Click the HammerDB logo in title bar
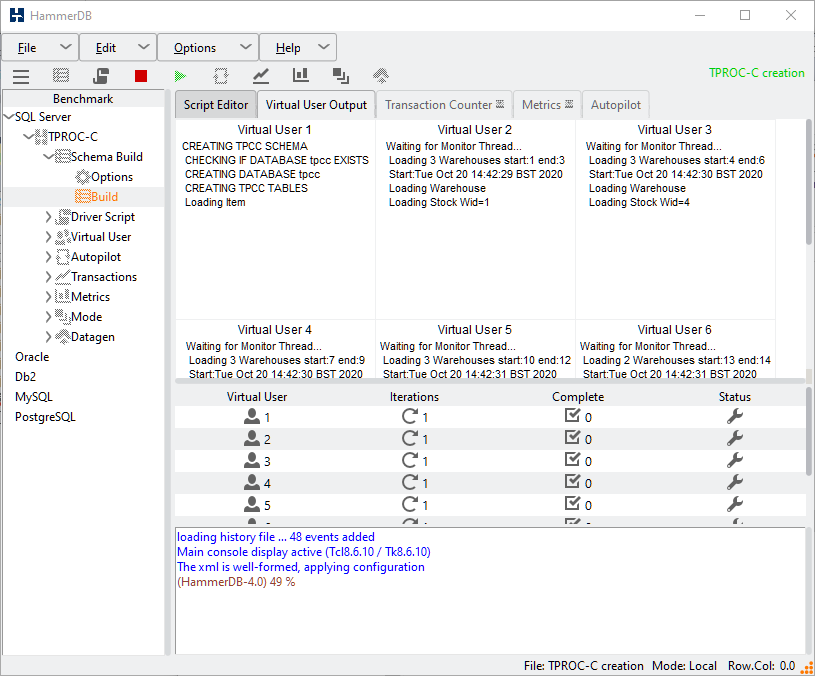 click(17, 15)
